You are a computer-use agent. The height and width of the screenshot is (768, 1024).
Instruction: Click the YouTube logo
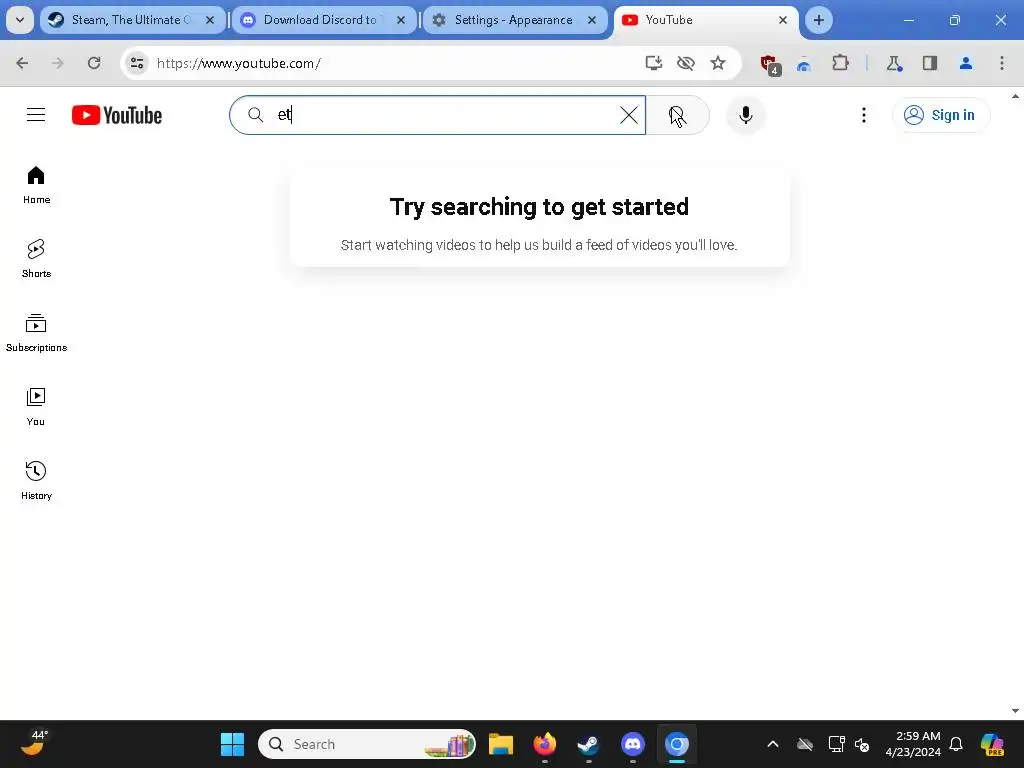pos(117,115)
